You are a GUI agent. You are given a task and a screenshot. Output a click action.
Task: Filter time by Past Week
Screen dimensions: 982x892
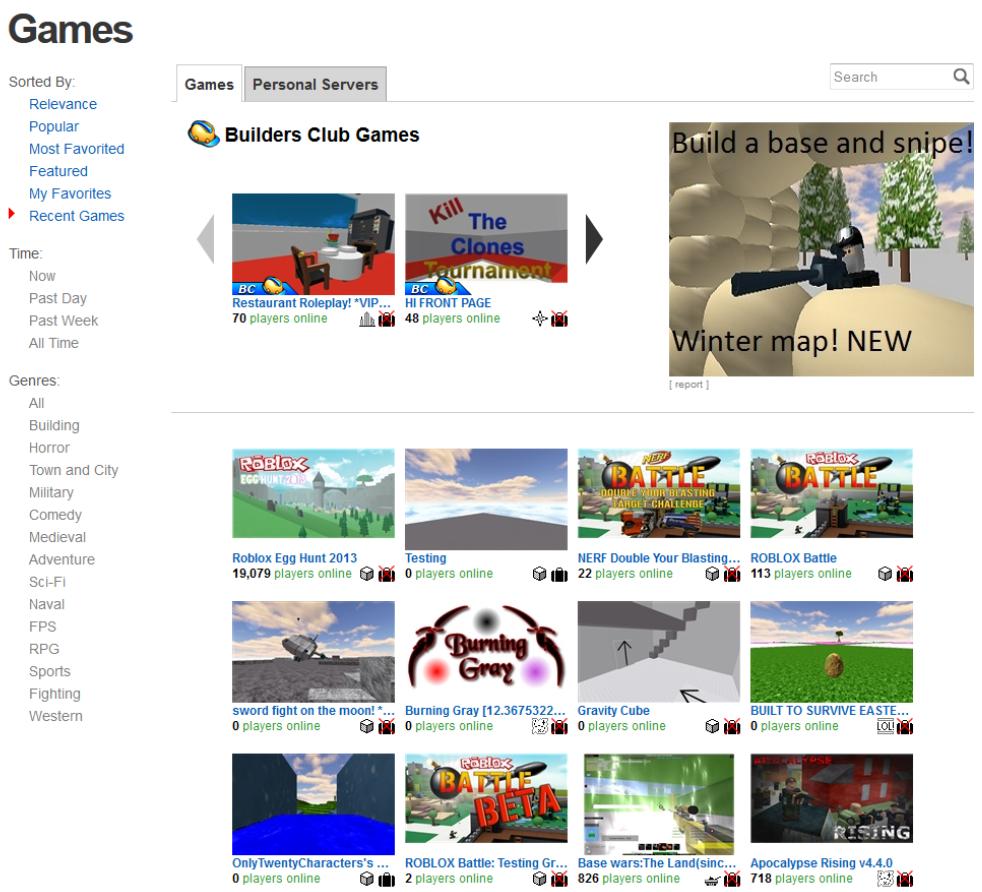(63, 321)
